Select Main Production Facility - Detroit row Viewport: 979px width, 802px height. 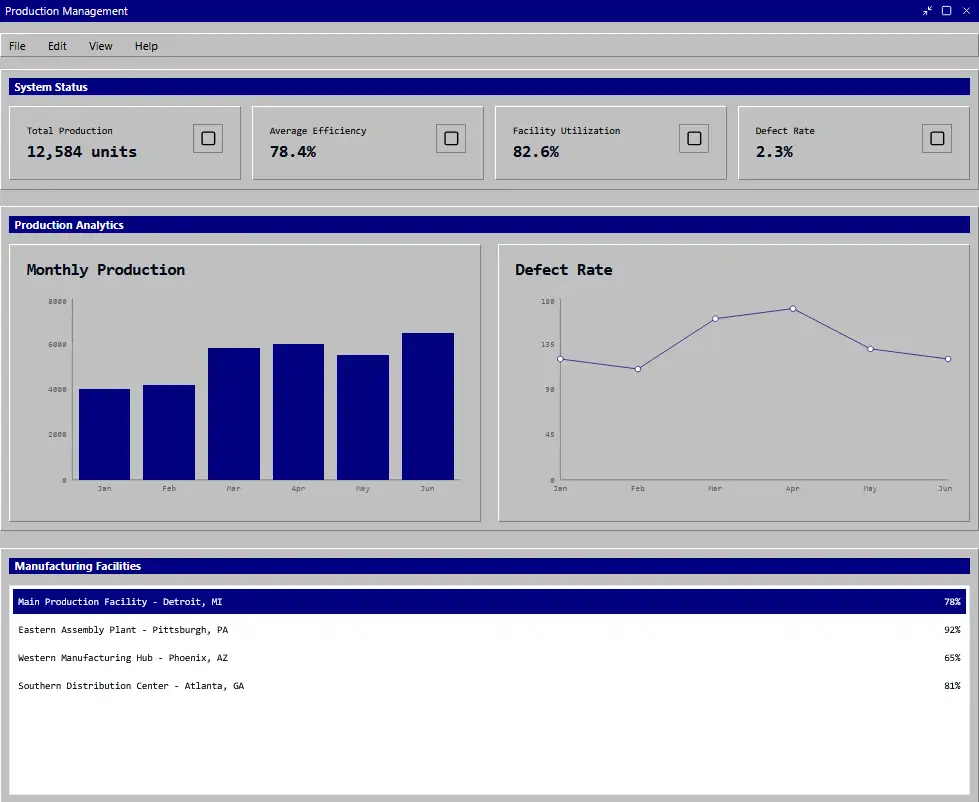pos(489,602)
